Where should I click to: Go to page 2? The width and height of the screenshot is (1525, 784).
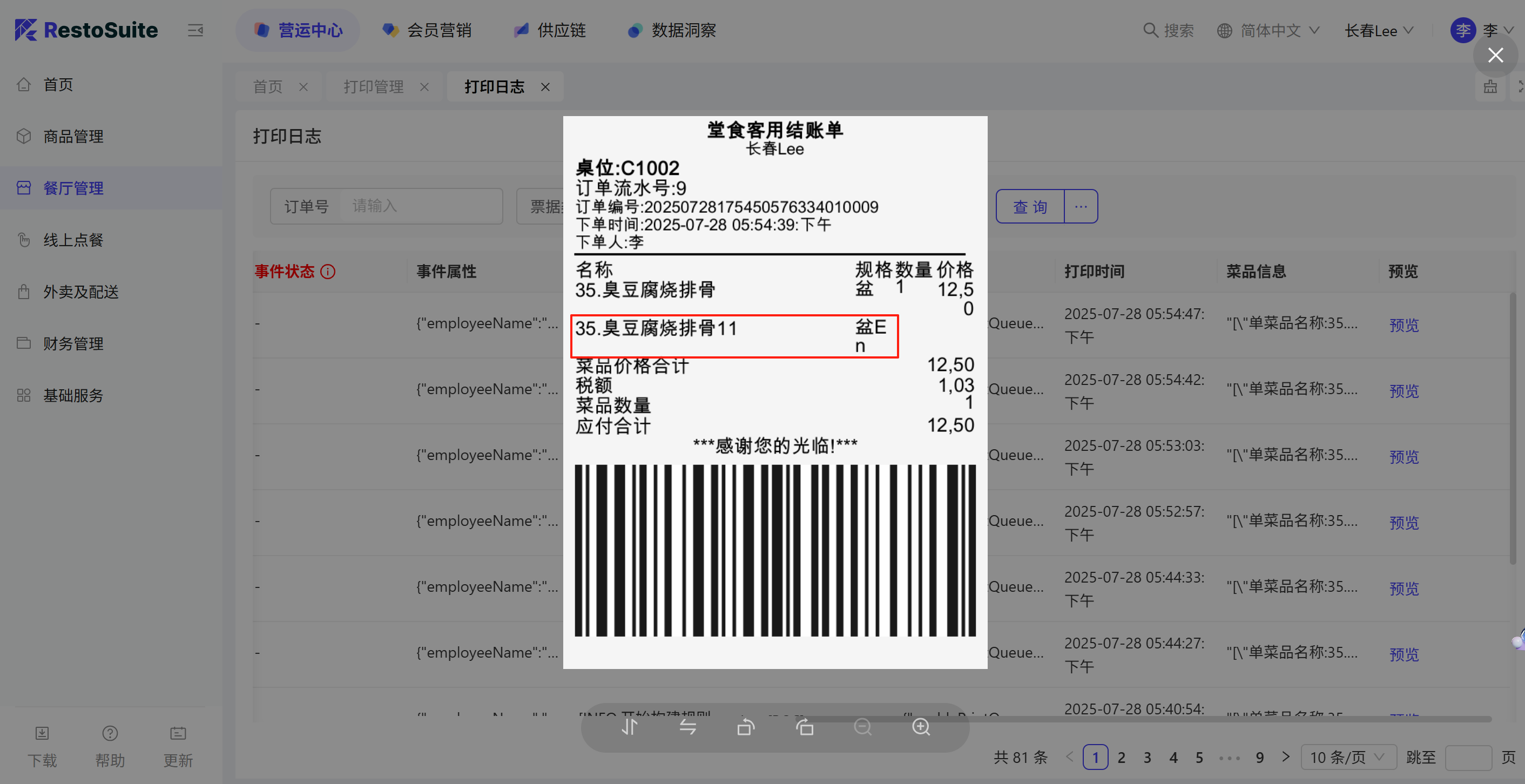pyautogui.click(x=1121, y=758)
